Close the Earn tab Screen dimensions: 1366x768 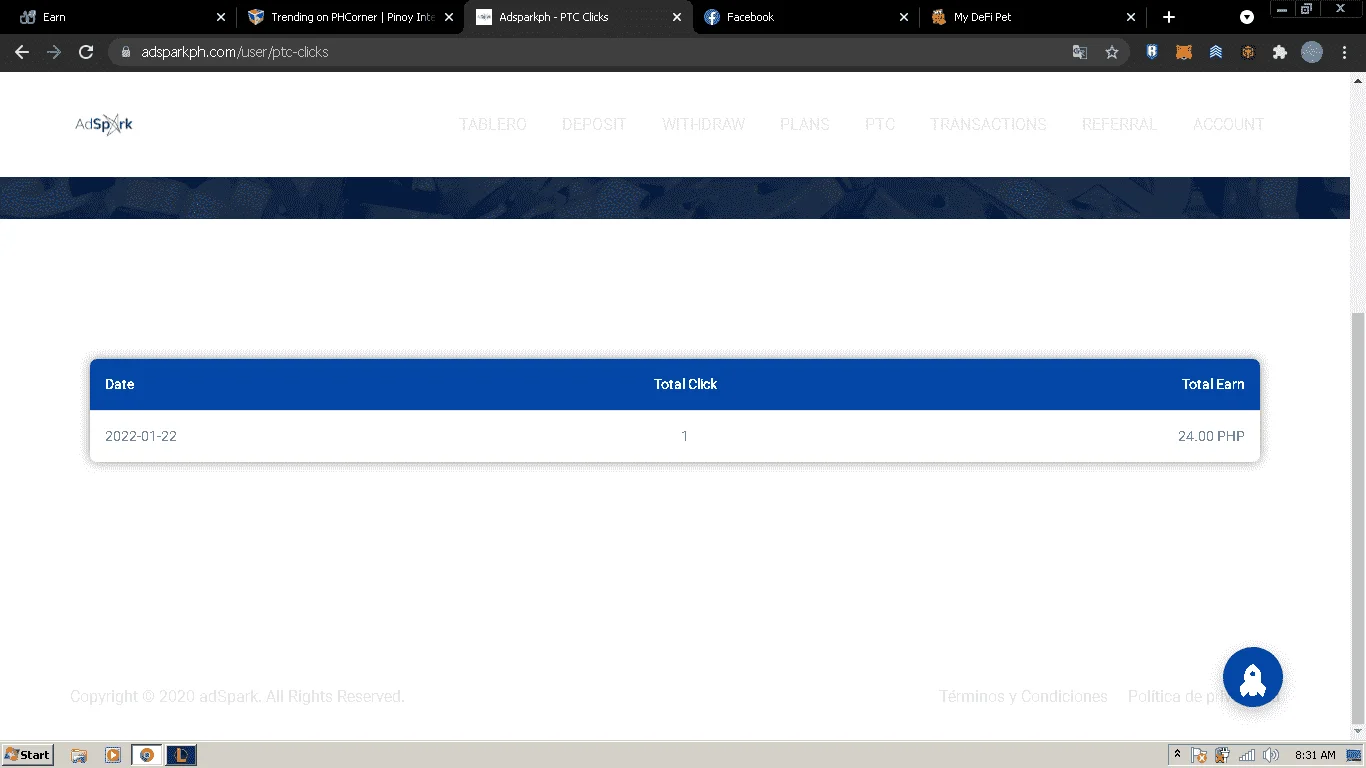pyautogui.click(x=221, y=17)
